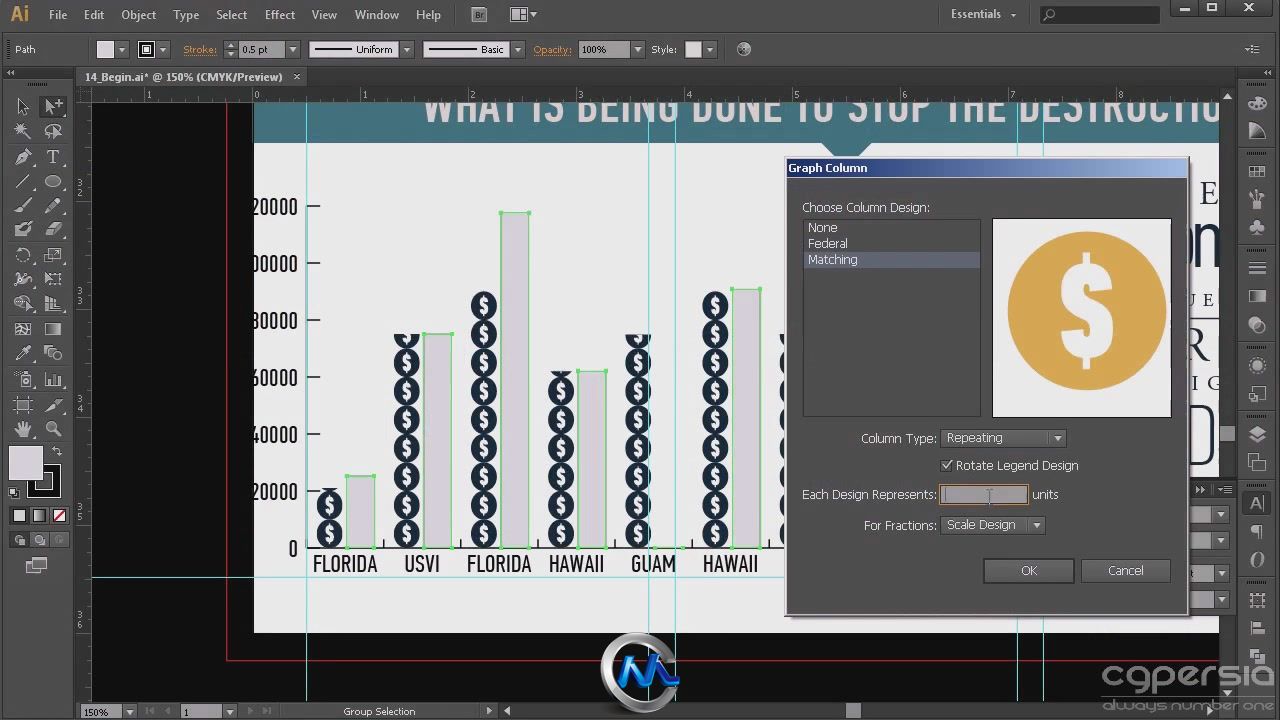Select the Symbol Sprayer tool

[x=23, y=380]
